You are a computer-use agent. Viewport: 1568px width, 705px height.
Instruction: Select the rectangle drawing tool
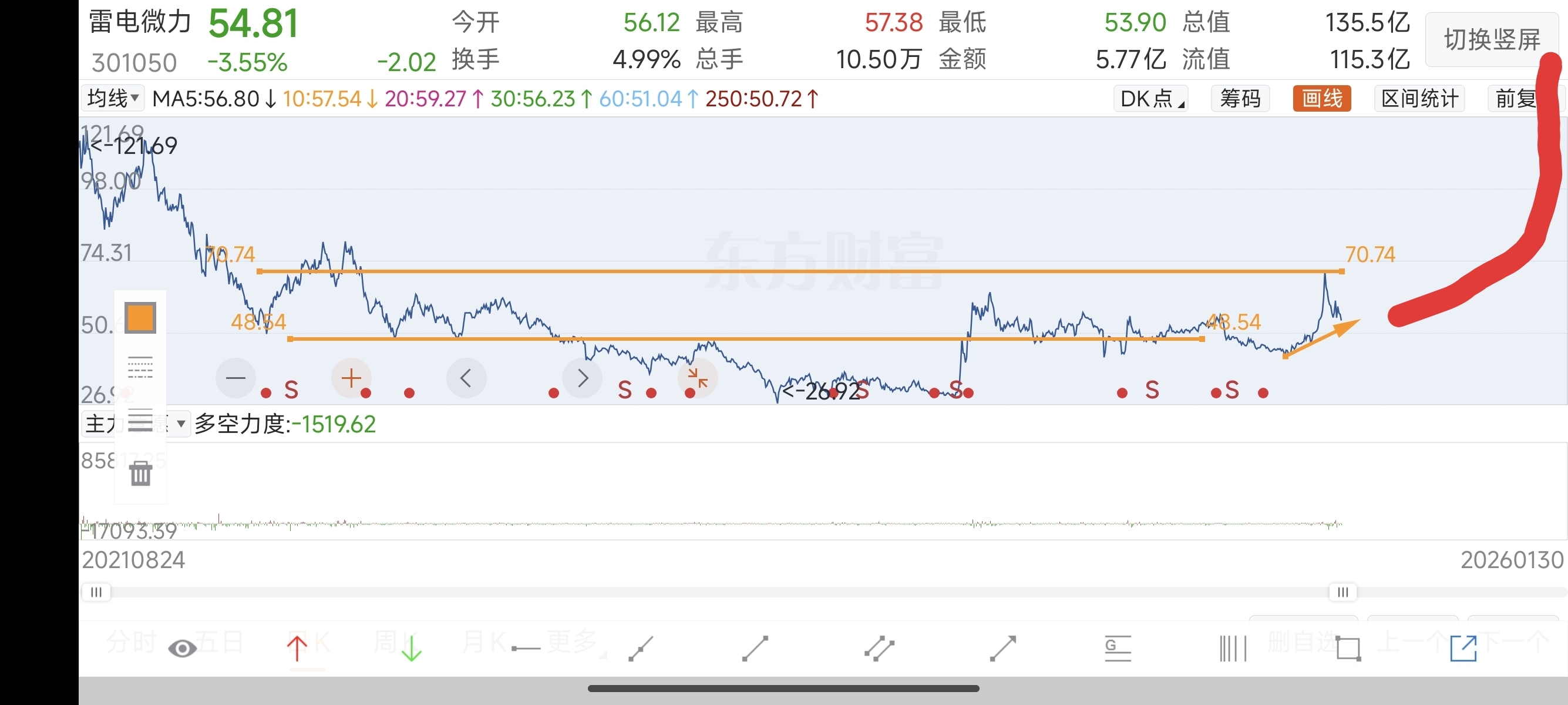click(x=1348, y=649)
